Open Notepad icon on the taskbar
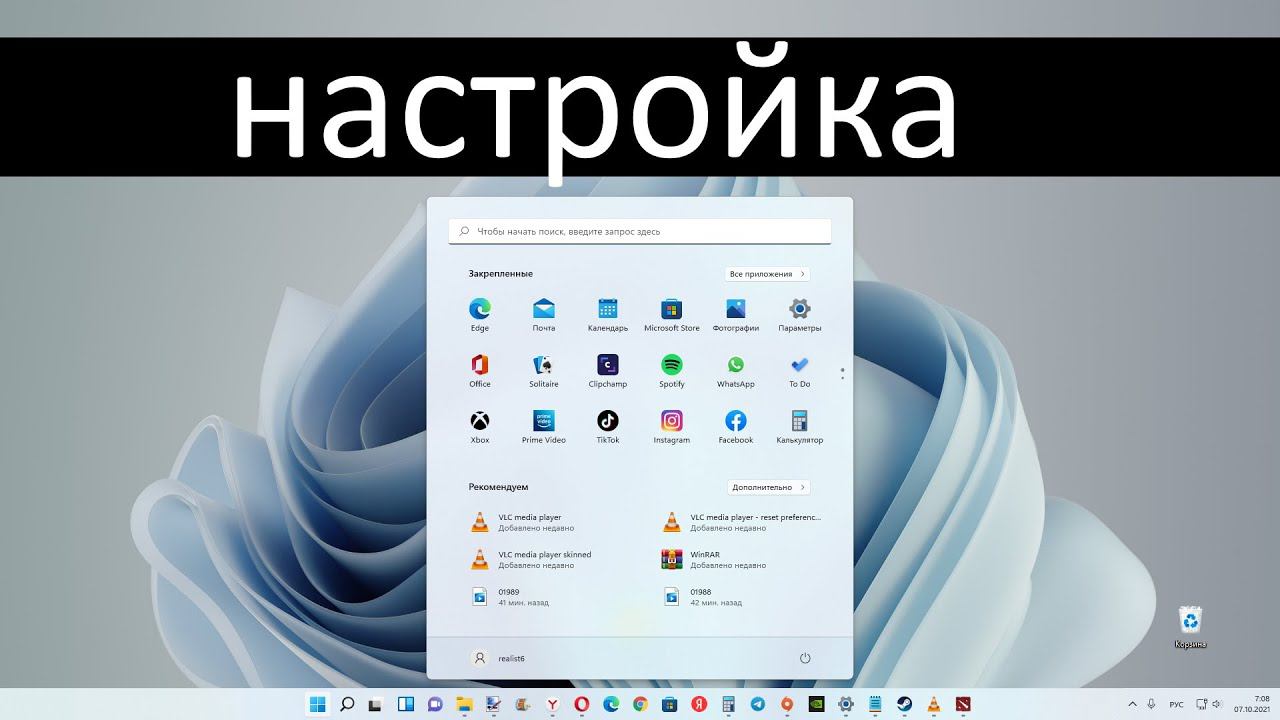The image size is (1280, 720). tap(875, 704)
